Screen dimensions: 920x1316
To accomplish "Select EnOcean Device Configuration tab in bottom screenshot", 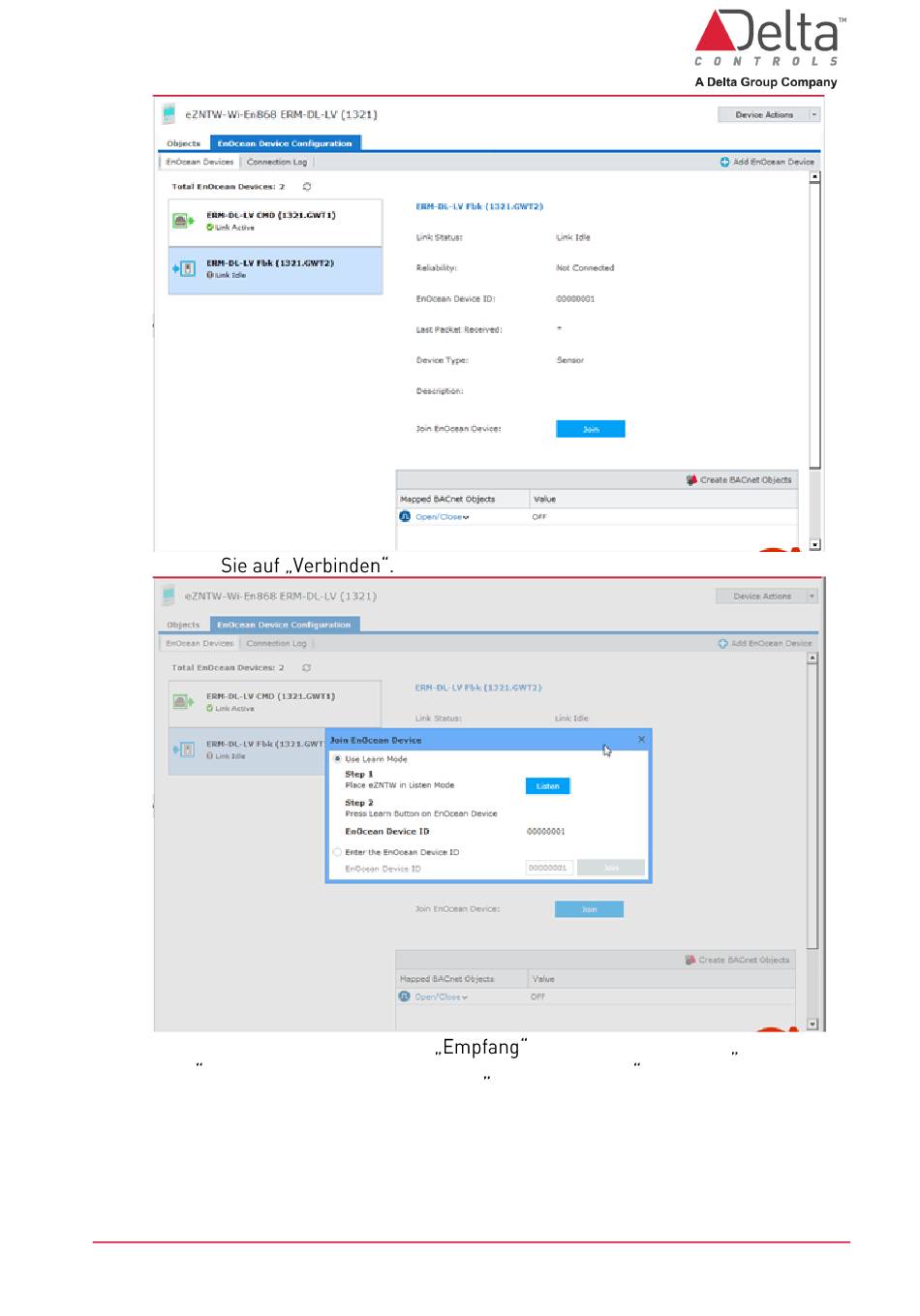I will pos(284,625).
